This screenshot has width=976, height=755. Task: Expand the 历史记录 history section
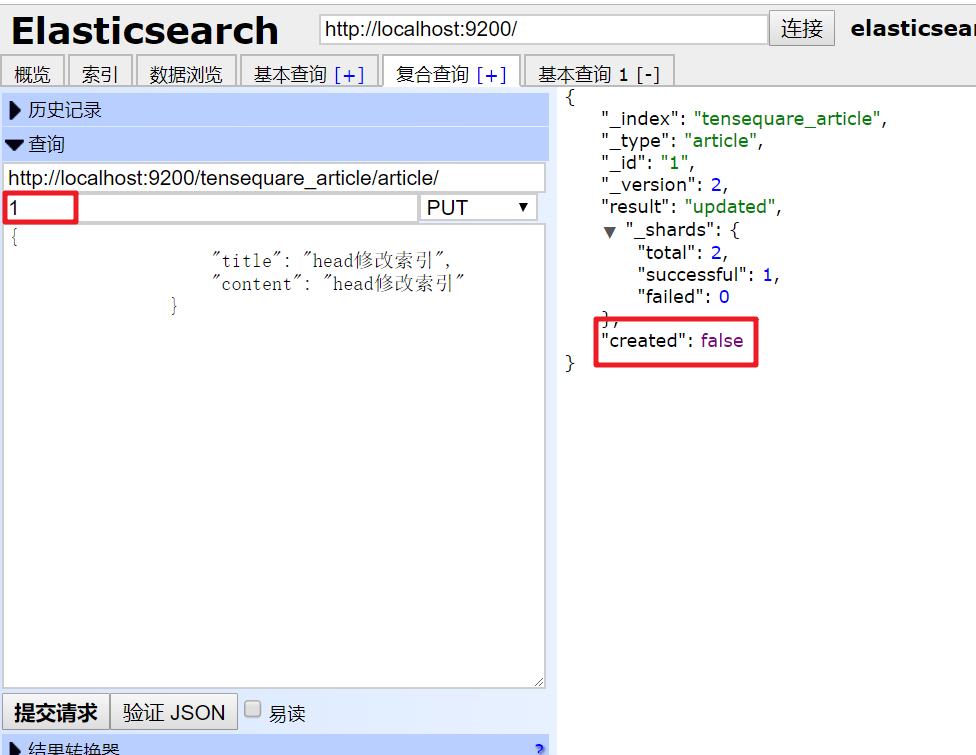tap(275, 110)
